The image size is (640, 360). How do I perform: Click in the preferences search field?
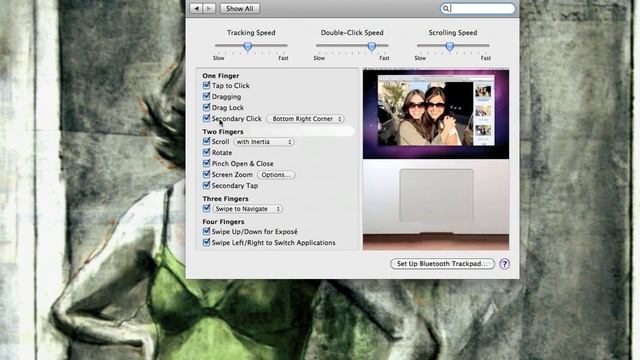click(x=478, y=9)
